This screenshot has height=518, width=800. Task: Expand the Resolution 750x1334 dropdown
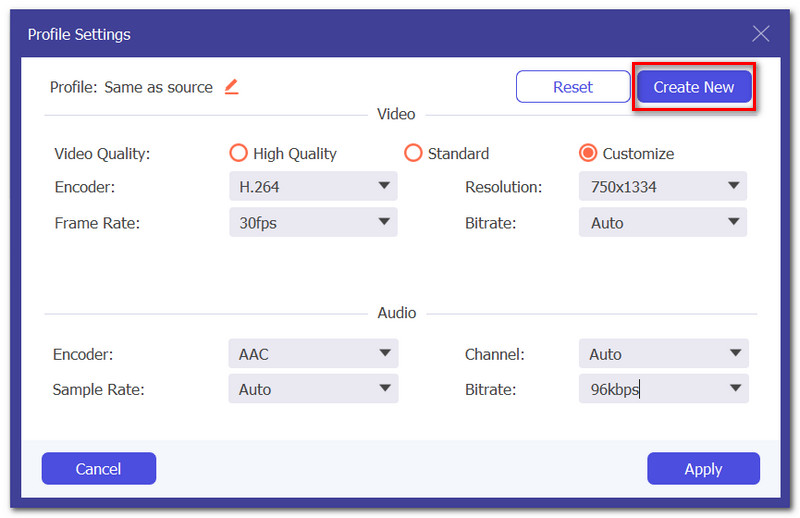(663, 186)
